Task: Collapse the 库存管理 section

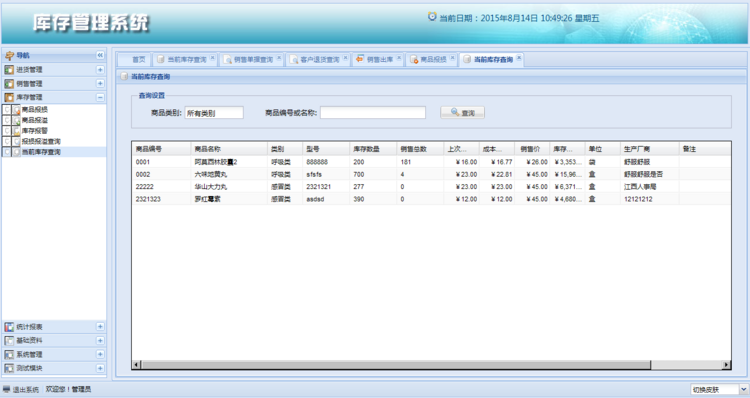Action: point(100,97)
